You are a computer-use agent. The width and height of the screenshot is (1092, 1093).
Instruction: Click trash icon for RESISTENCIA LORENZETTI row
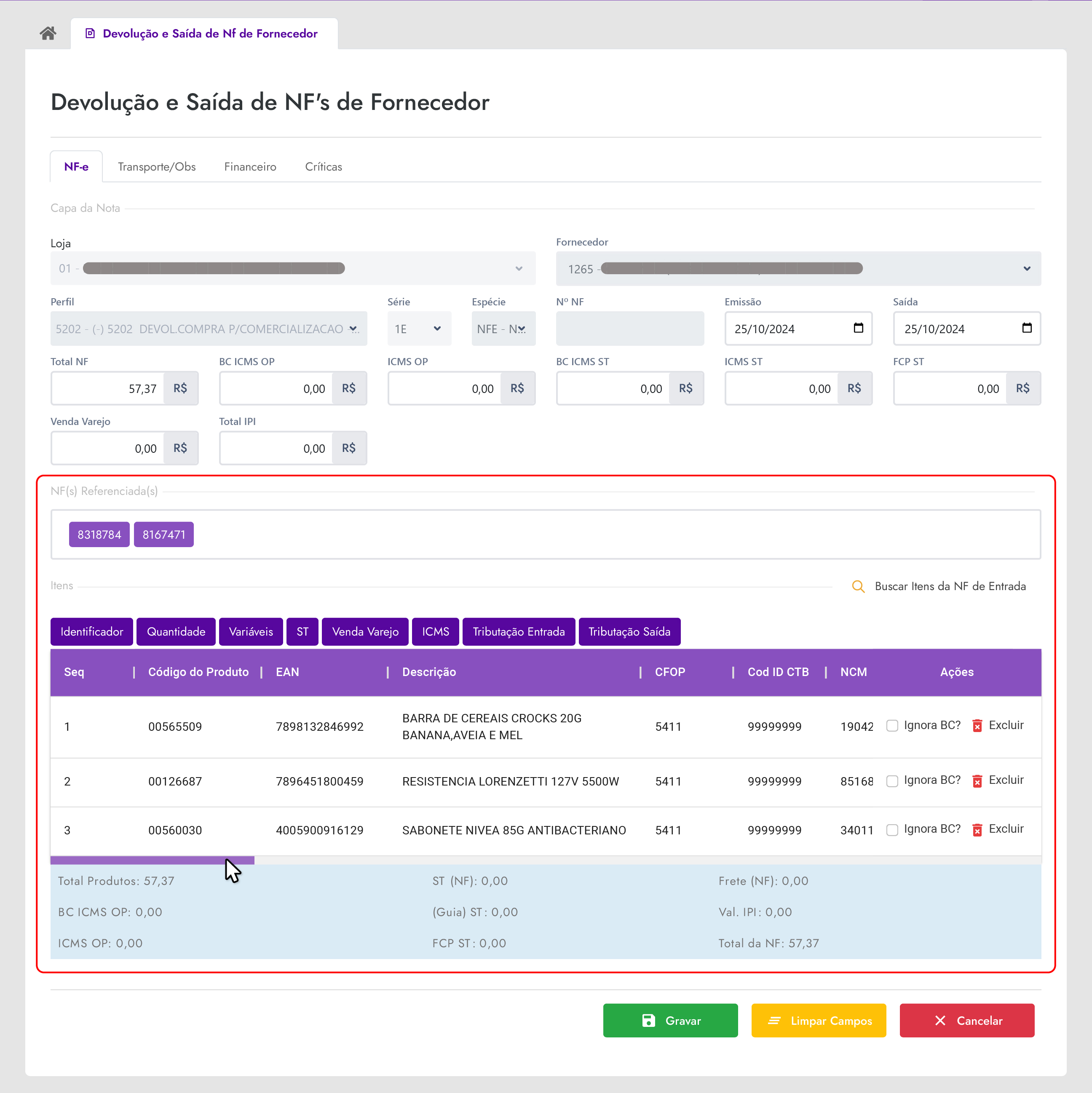click(x=977, y=781)
